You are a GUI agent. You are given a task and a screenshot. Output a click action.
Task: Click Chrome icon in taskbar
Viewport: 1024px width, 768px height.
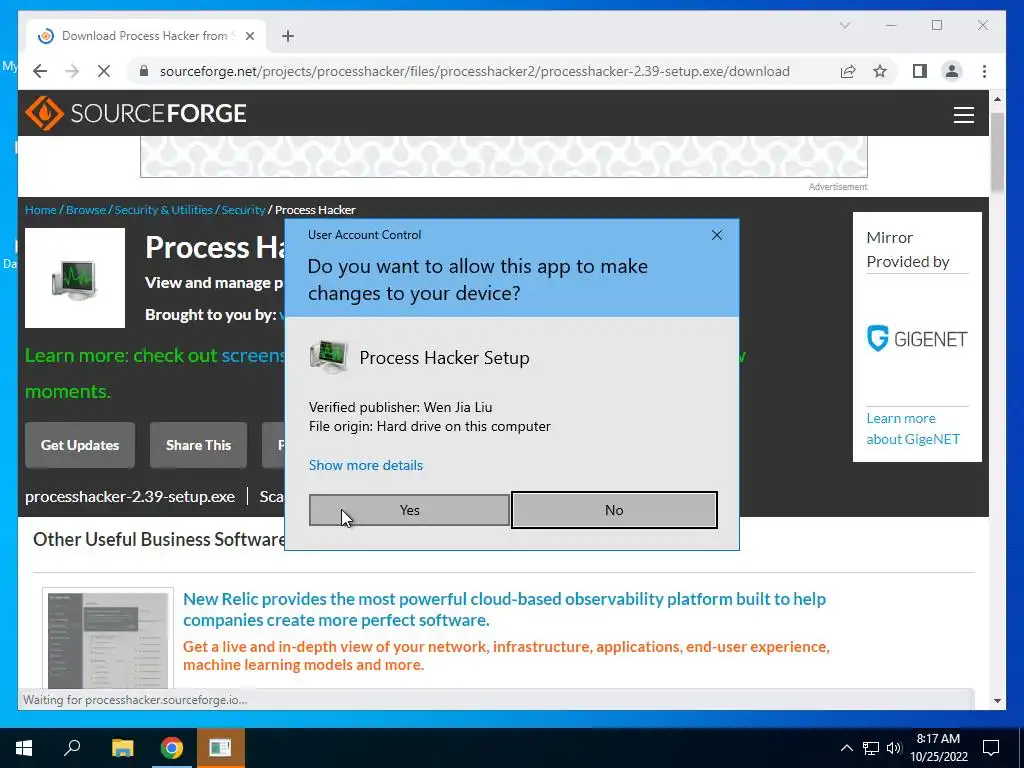coord(172,748)
